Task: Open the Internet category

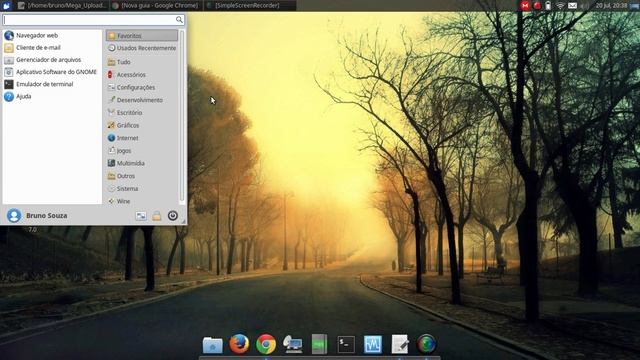Action: 142,138
